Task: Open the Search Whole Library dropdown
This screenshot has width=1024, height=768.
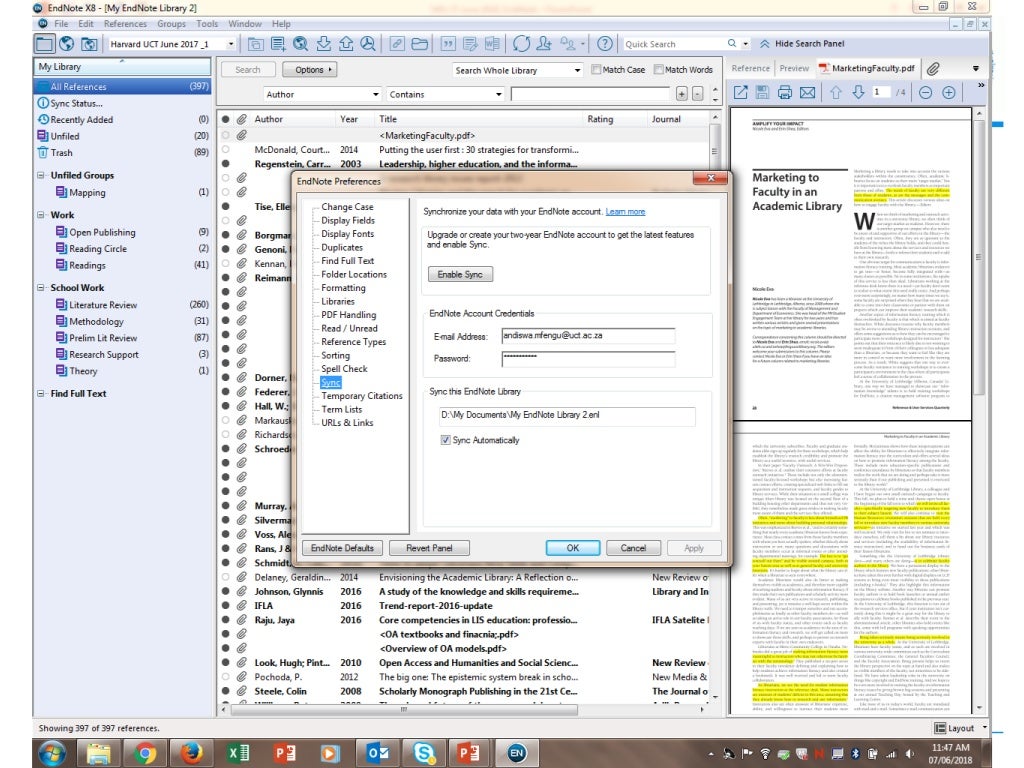Action: coord(577,70)
